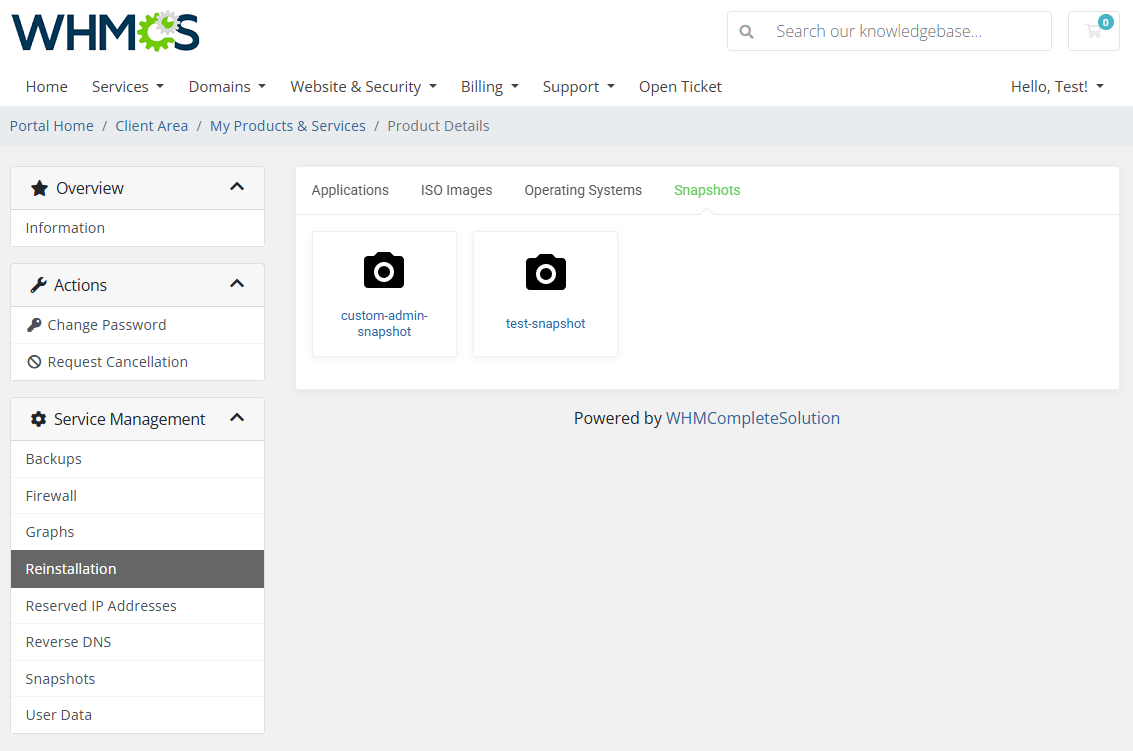Click the knowledgebase search input field
Image resolution: width=1133 pixels, height=751 pixels.
(x=890, y=31)
